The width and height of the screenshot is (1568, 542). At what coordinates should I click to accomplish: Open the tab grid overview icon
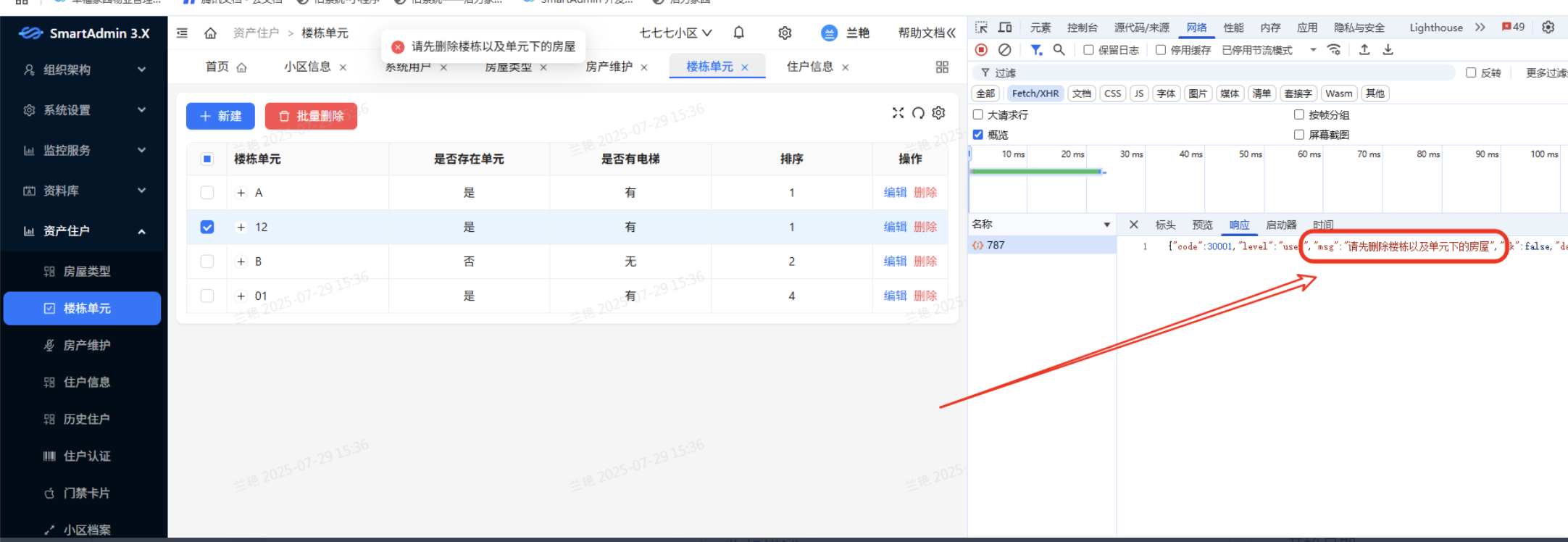[942, 67]
